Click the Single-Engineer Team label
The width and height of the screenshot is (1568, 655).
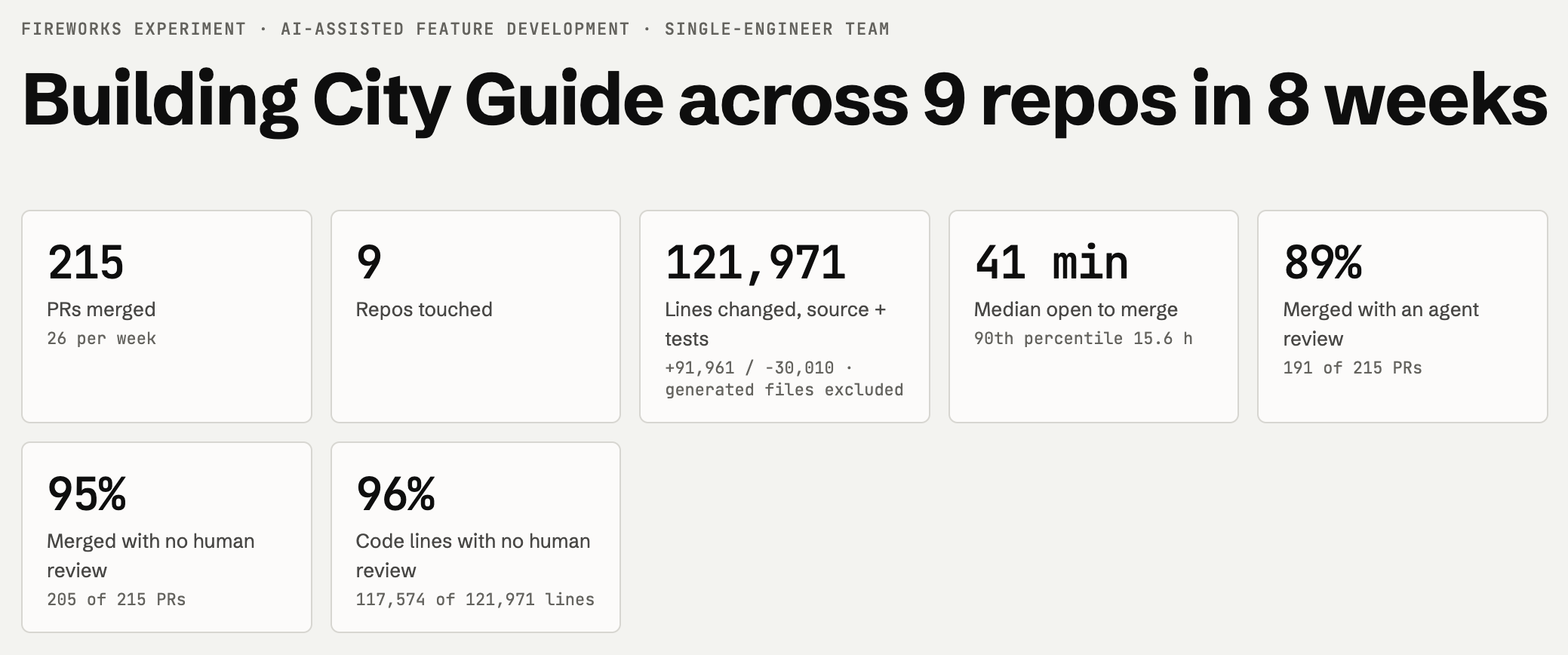coord(777,29)
